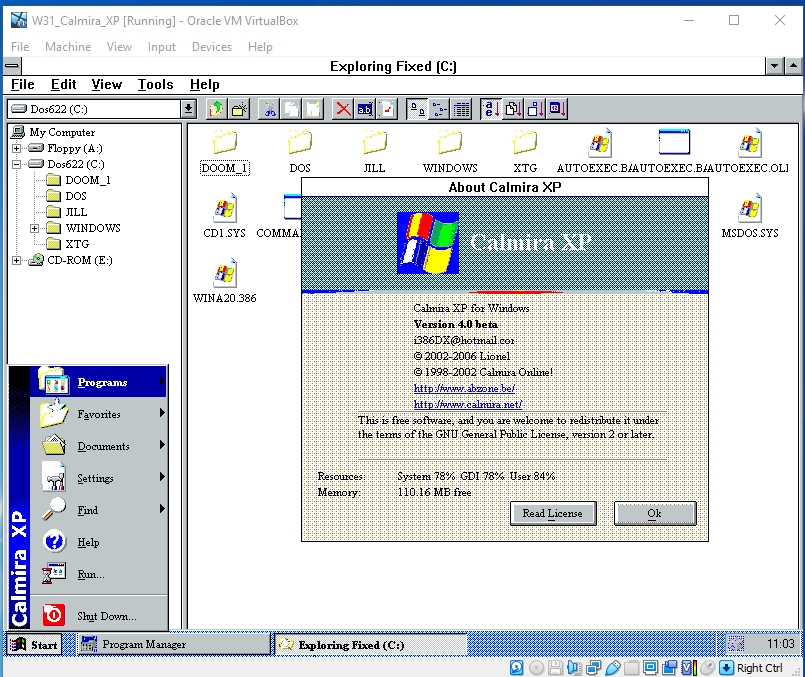Image resolution: width=805 pixels, height=677 pixels.
Task: Sort files by name
Action: pos(491,109)
